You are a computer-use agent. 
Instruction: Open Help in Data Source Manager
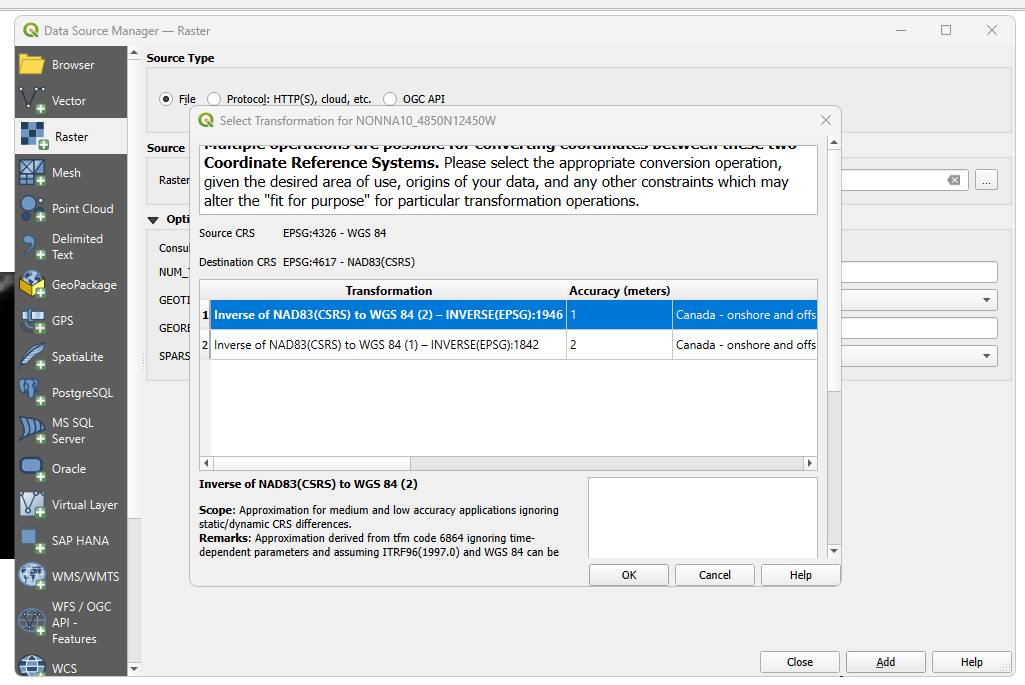coord(971,662)
